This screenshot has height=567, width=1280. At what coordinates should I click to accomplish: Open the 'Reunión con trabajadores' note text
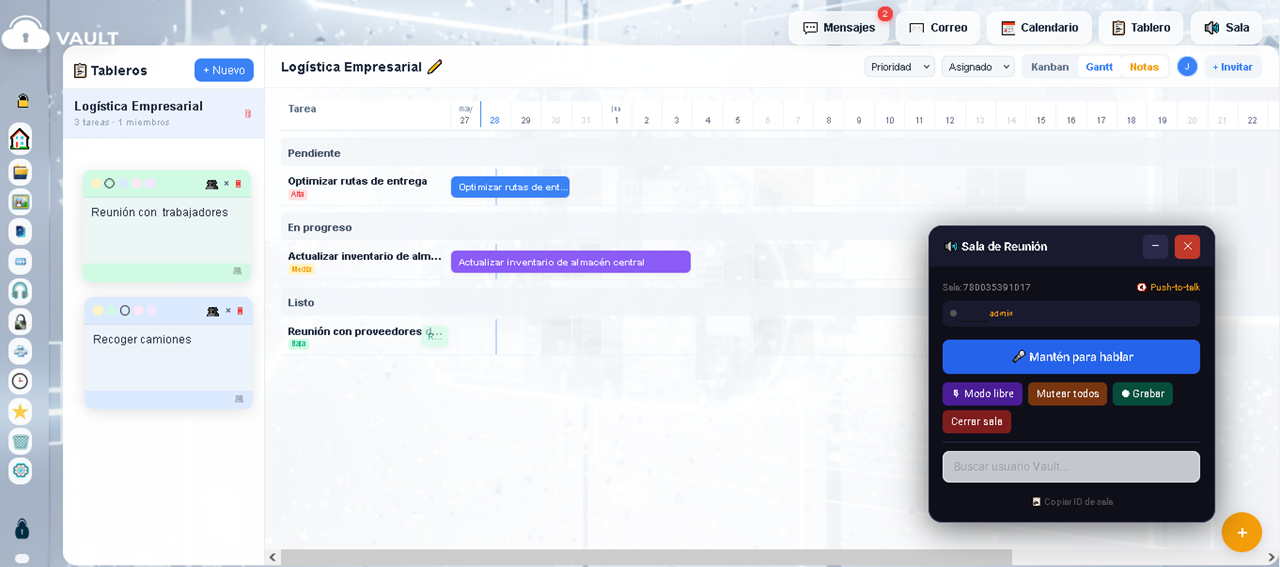160,212
